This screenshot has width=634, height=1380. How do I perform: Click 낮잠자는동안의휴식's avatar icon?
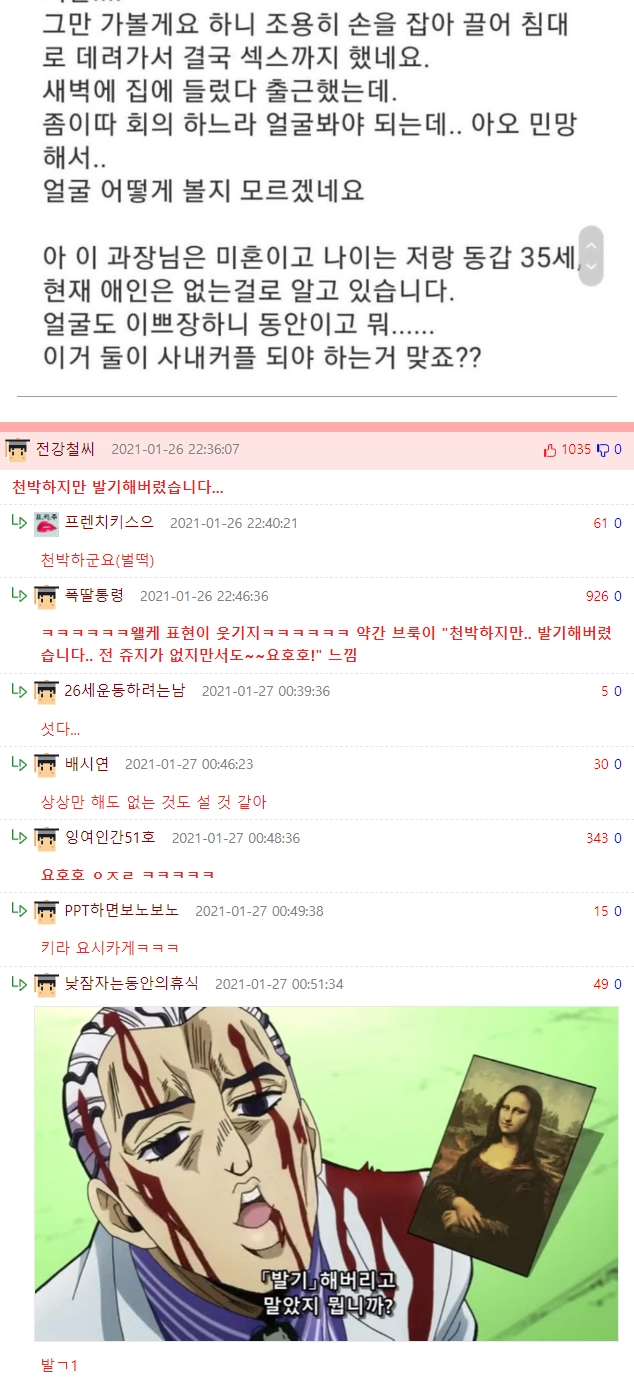coord(46,984)
